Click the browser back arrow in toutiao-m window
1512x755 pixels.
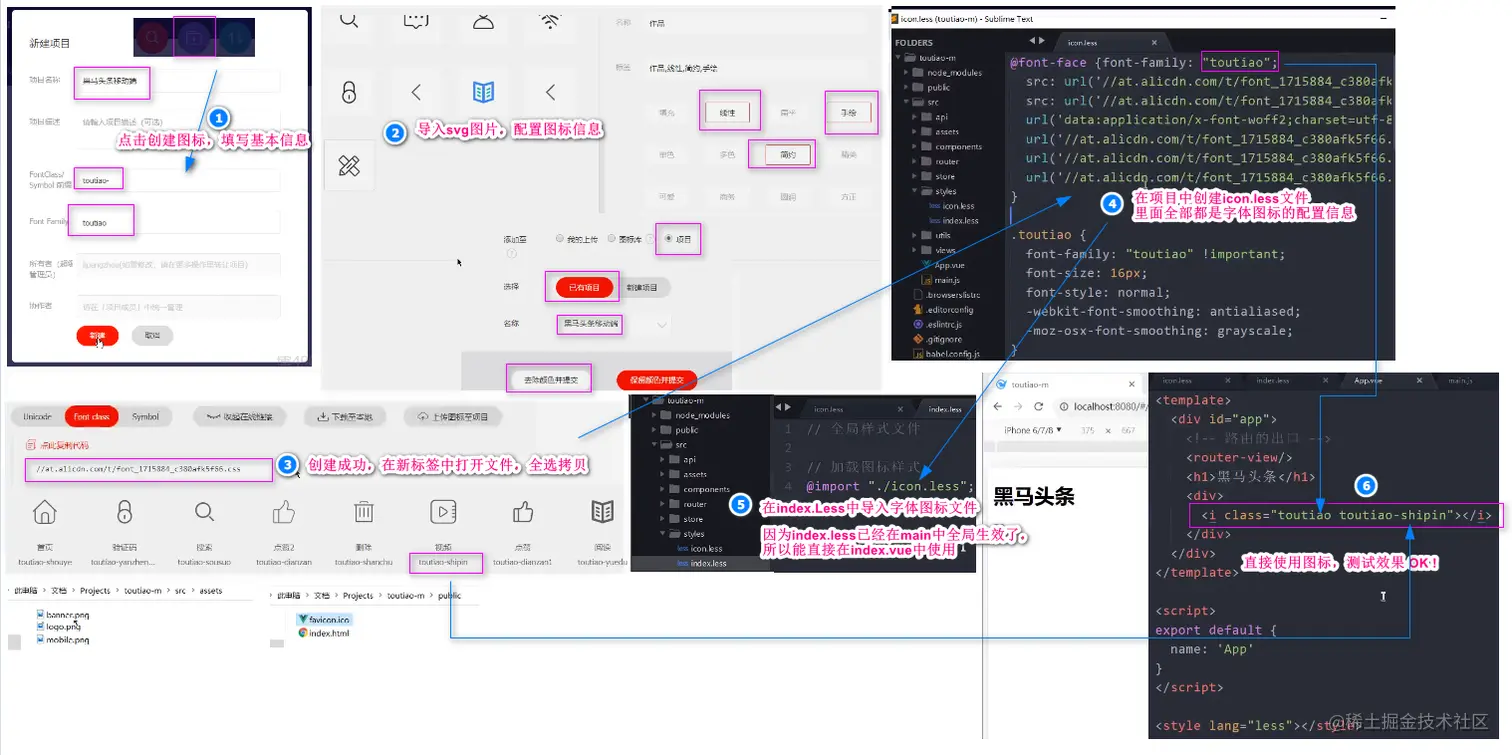[998, 407]
